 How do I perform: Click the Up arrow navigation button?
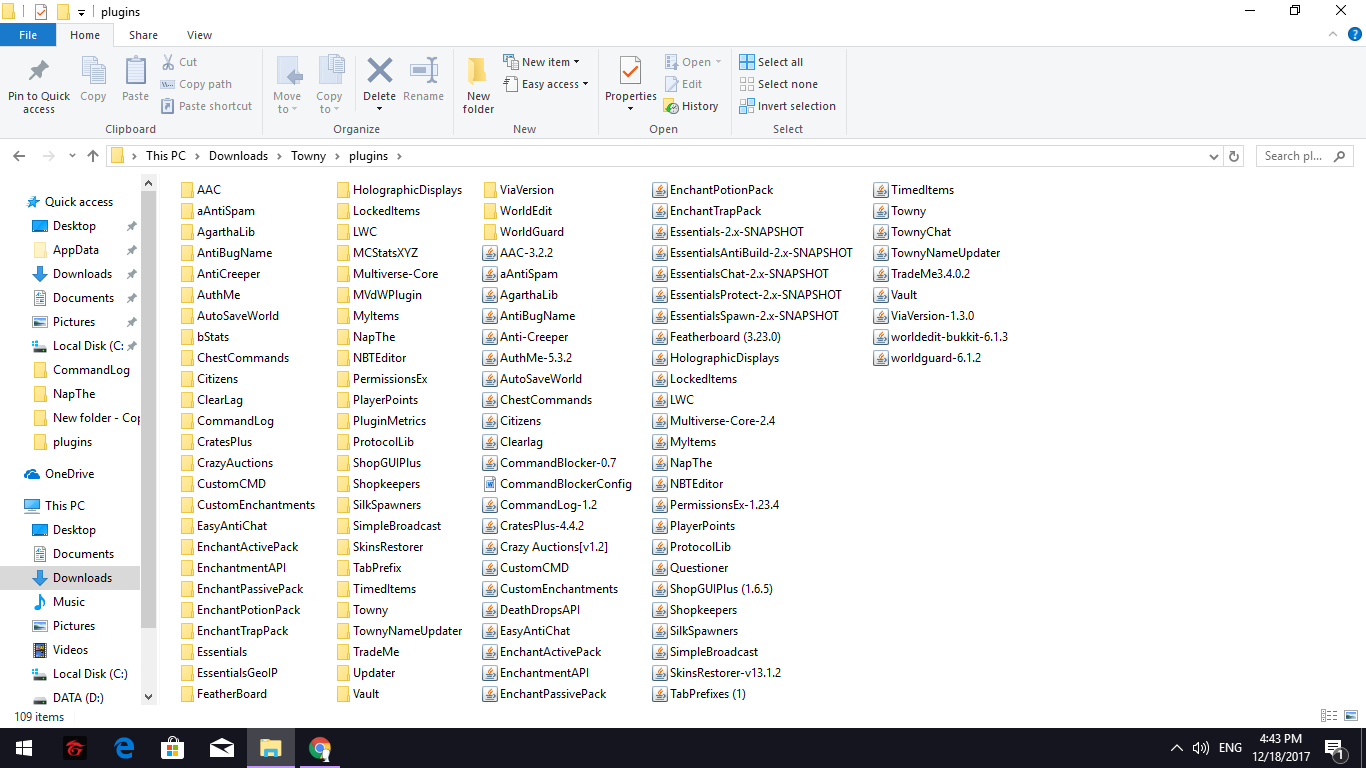click(x=93, y=156)
